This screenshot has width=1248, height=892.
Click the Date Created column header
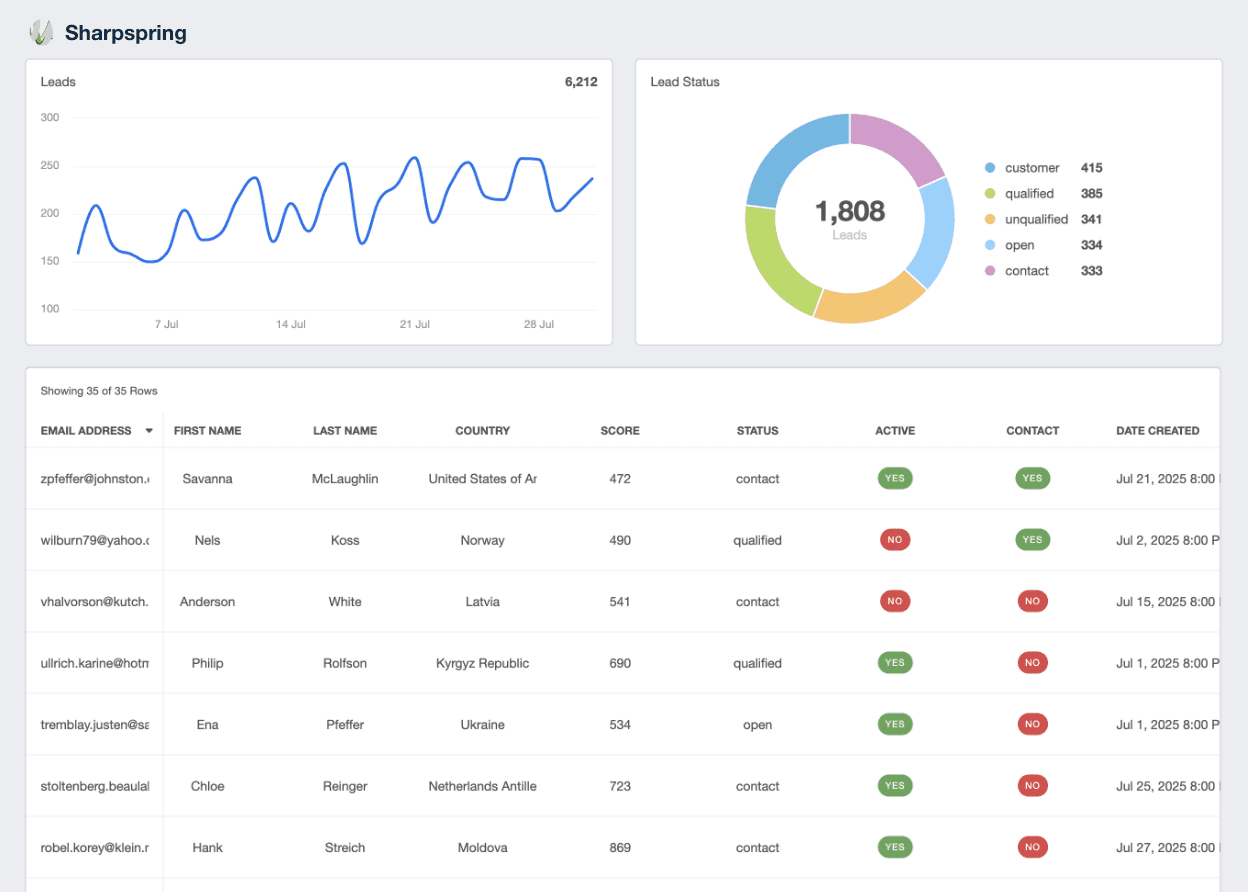pos(1157,430)
